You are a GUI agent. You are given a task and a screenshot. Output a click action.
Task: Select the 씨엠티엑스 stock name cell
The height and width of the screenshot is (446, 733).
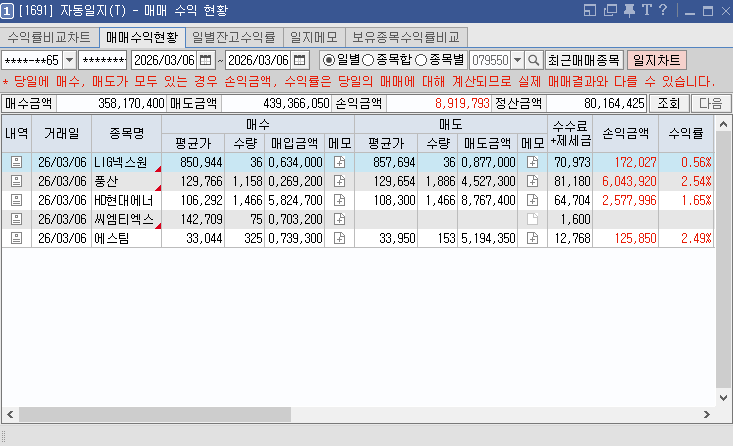[127, 219]
